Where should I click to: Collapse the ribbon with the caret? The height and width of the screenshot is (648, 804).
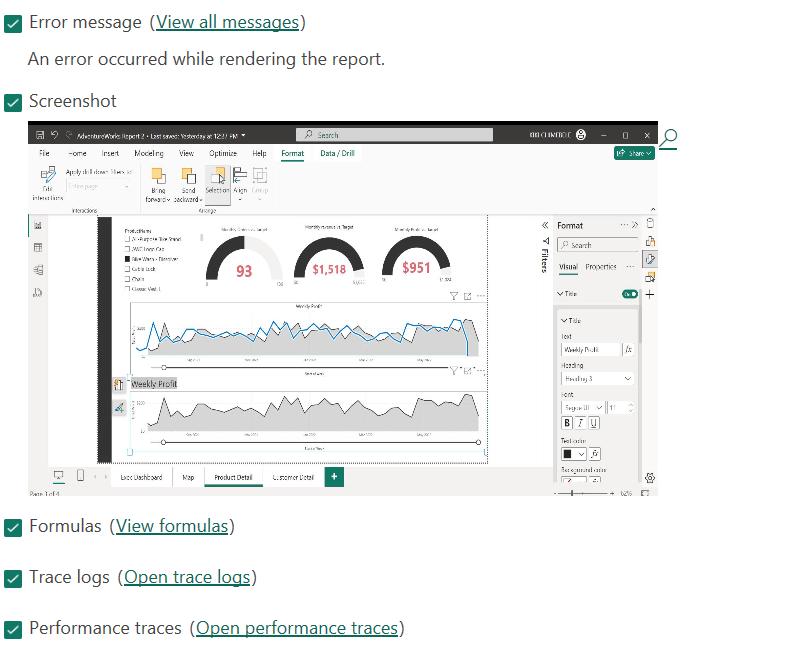[653, 209]
